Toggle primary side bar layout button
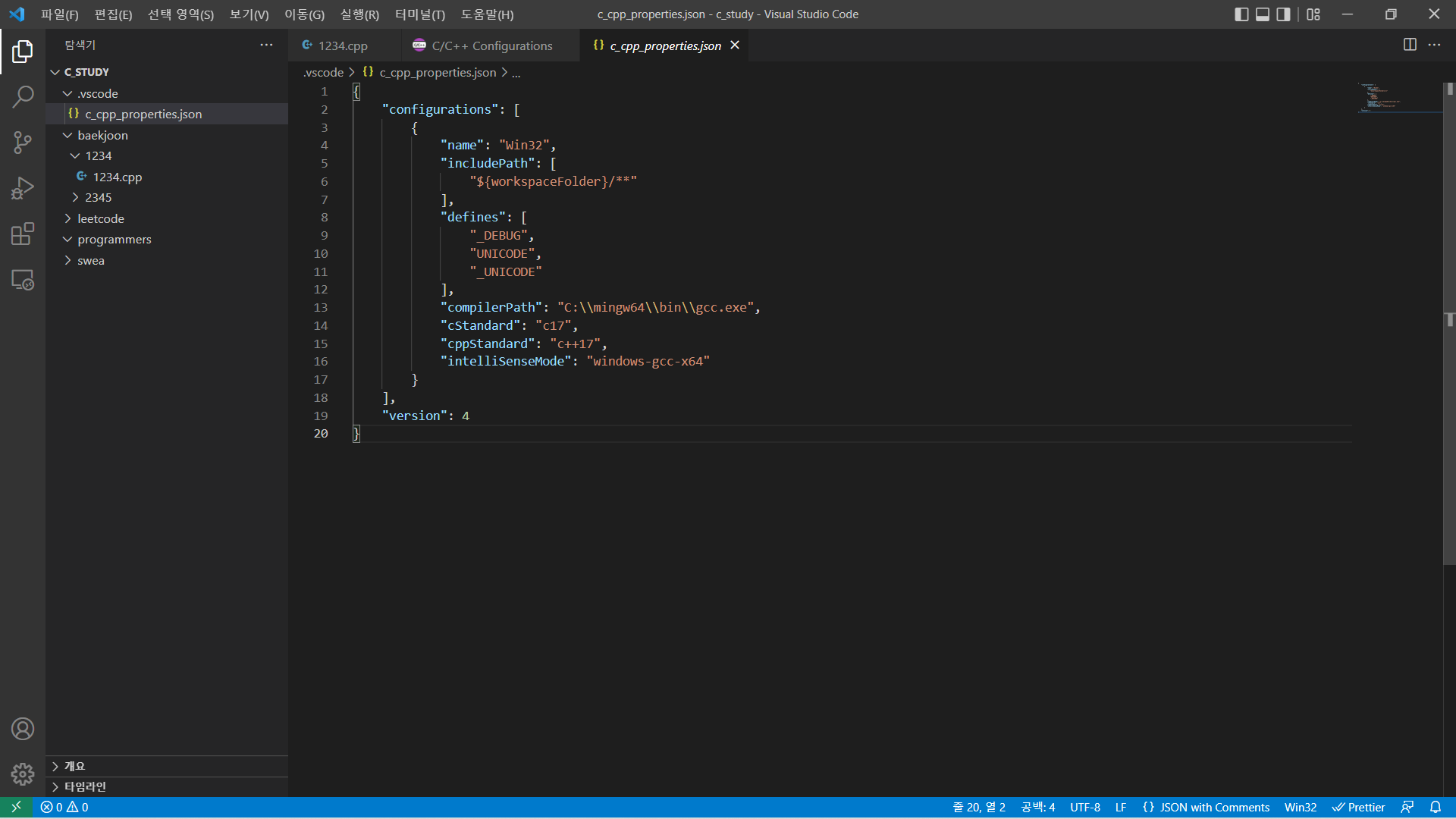Image resolution: width=1456 pixels, height=819 pixels. (1241, 14)
